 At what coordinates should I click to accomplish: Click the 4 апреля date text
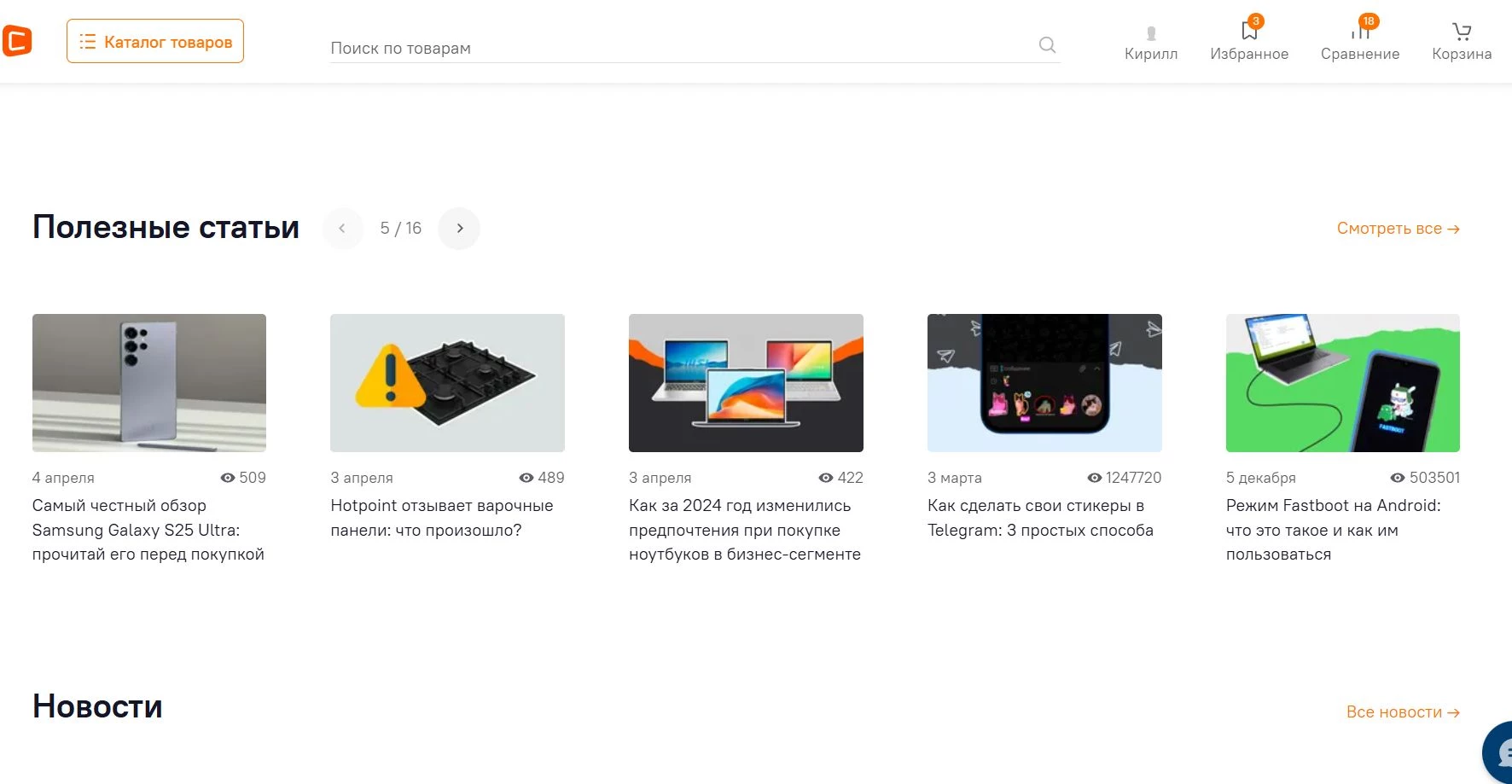(63, 478)
